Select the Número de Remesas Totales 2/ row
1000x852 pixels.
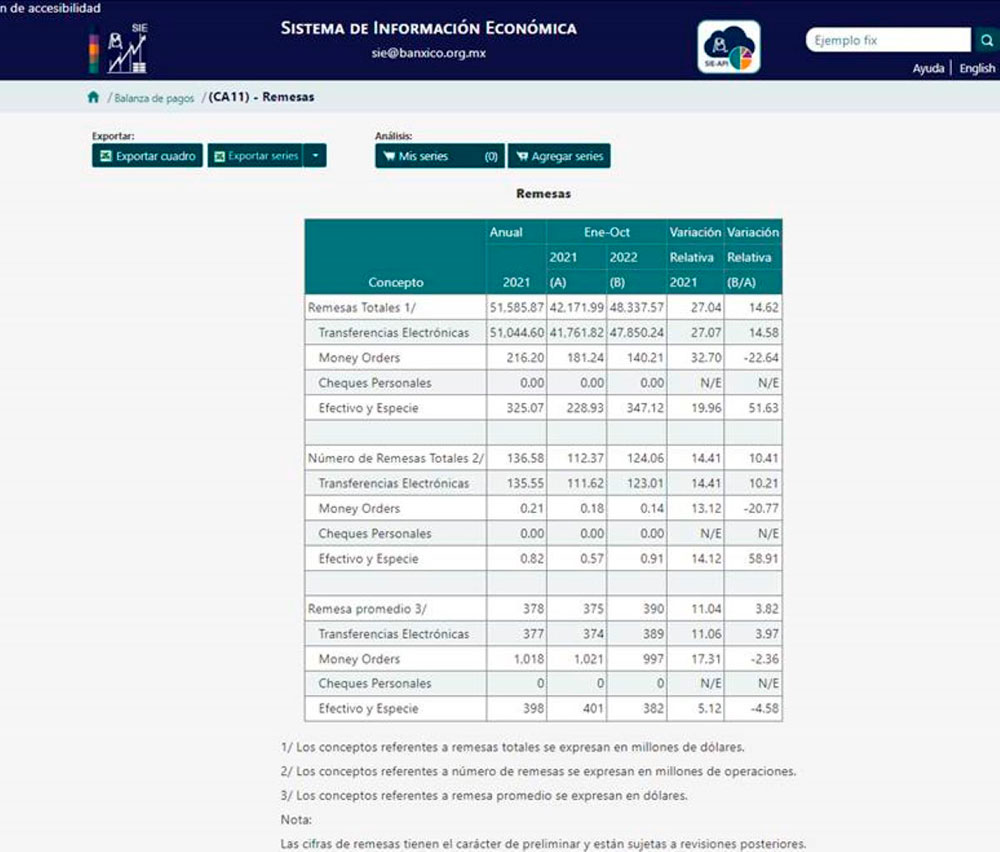[395, 458]
